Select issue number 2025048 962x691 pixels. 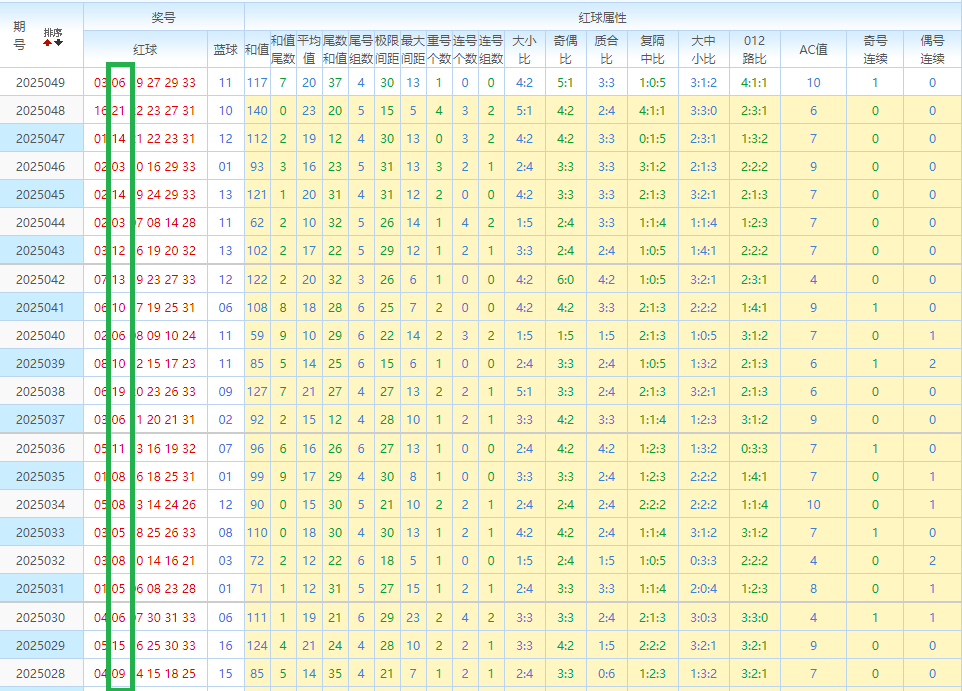[x=40, y=111]
